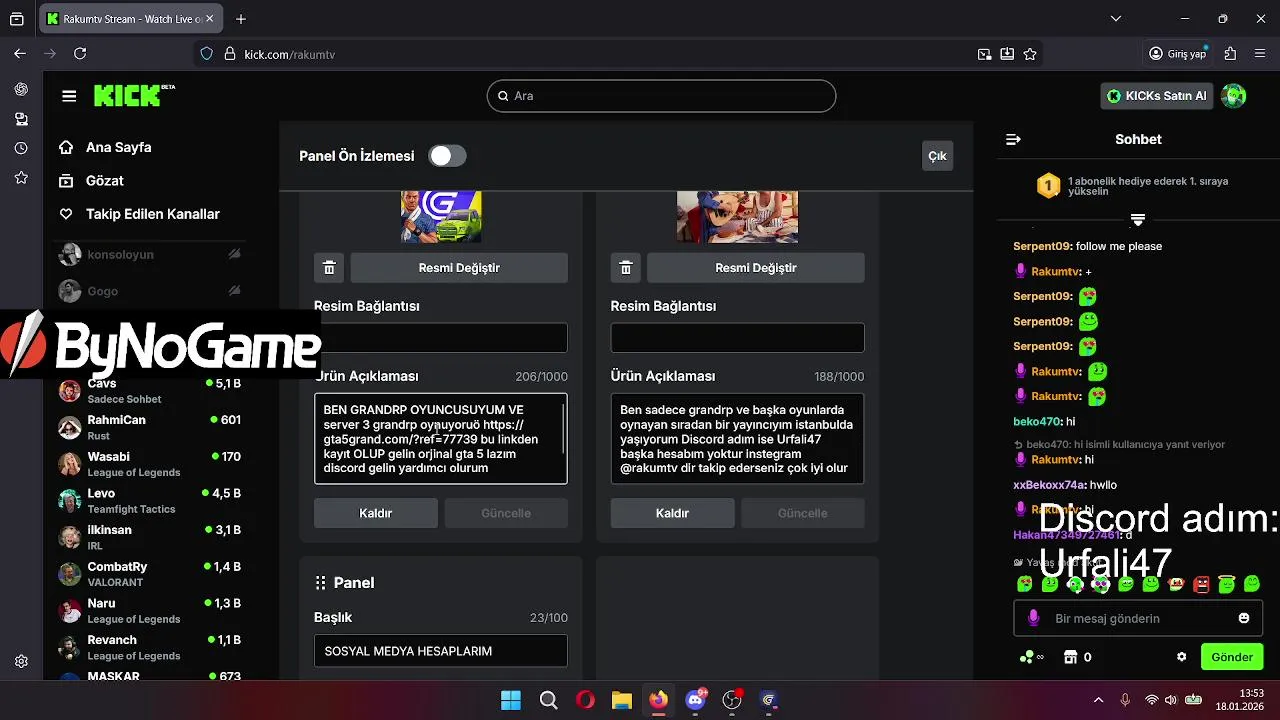
Task: Open recent tabs menu at top-left
Action: 17,19
